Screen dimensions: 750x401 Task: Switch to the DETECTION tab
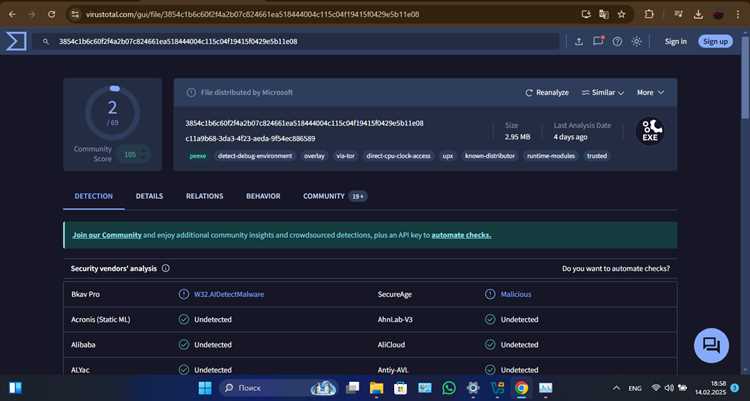click(94, 196)
